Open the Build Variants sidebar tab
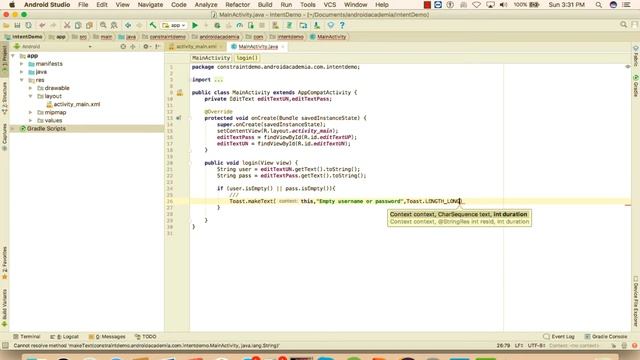Screen dimensions: 640x360 4,308
